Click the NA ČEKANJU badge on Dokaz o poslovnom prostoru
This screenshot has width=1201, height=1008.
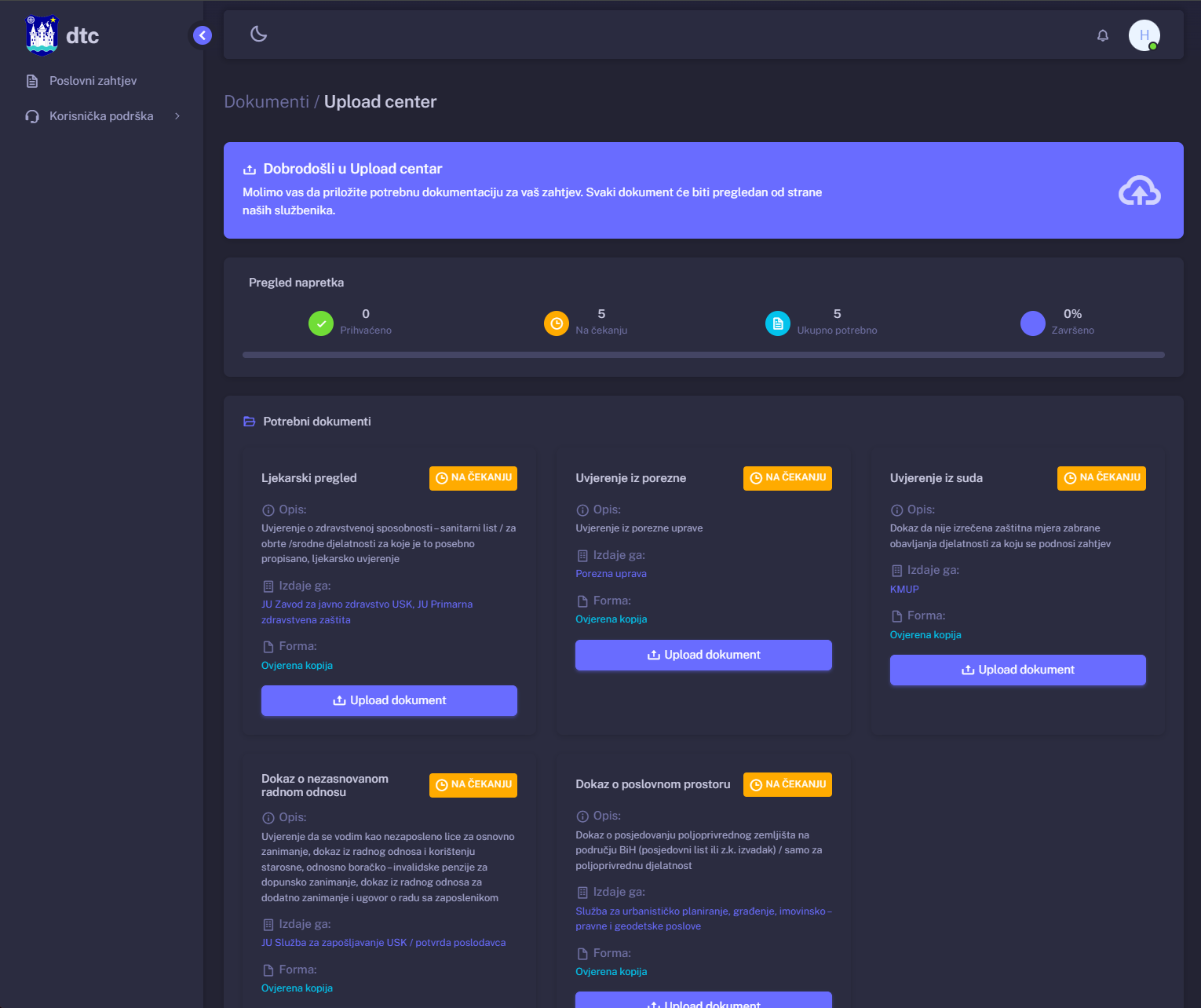787,784
